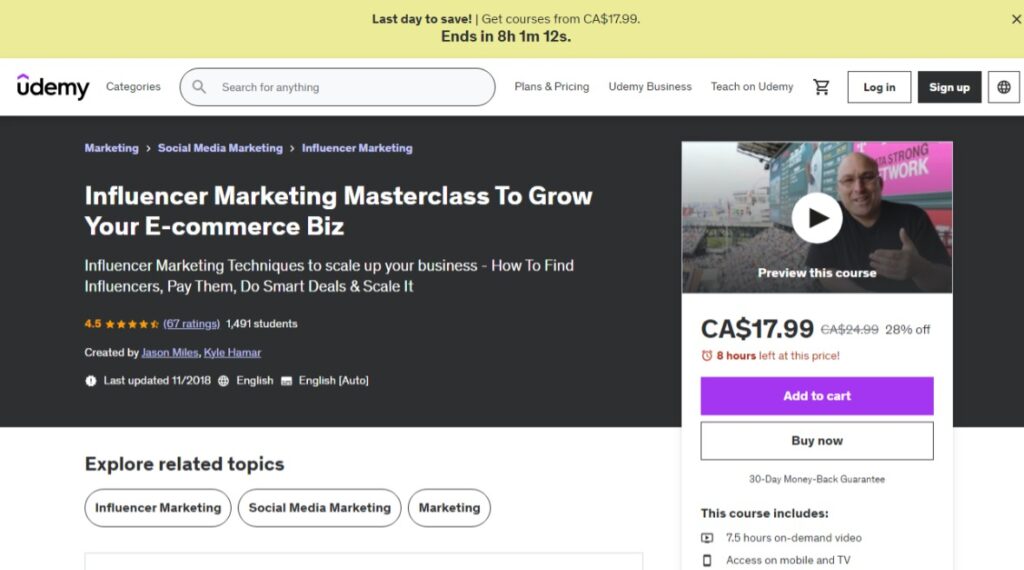Click the search magnifier icon
Viewport: 1024px width, 570px height.
(x=199, y=87)
